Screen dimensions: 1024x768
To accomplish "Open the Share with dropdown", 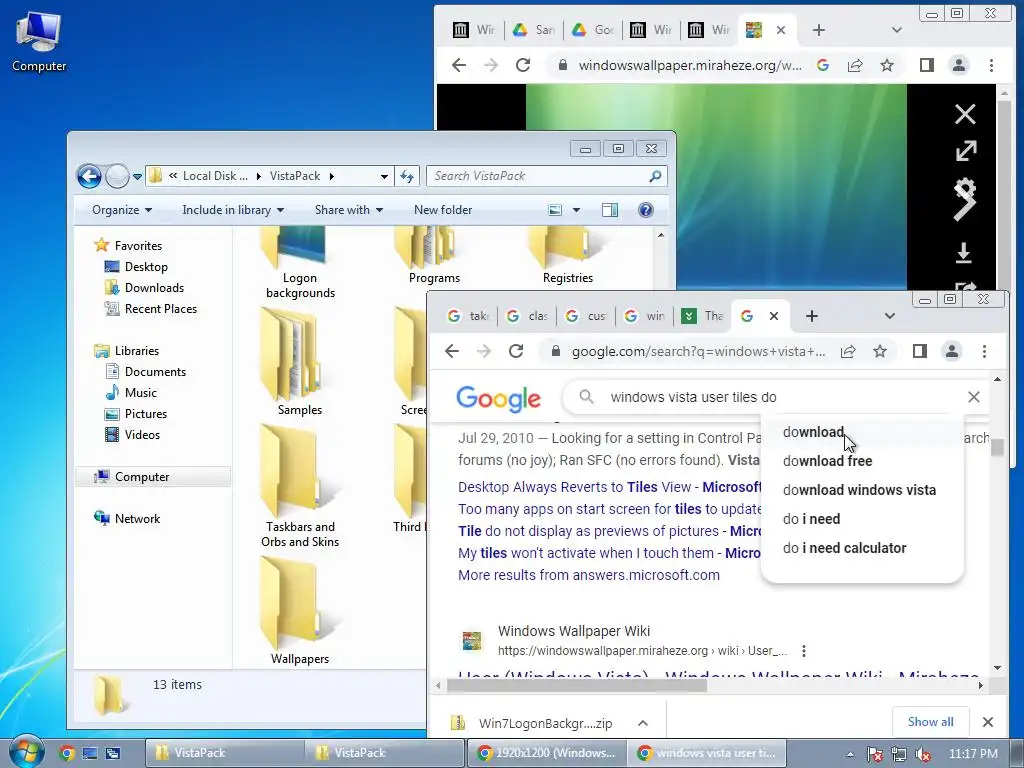I will [x=349, y=210].
